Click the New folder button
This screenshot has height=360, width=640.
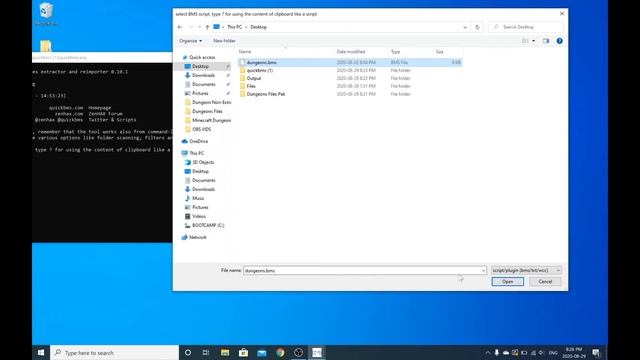click(x=224, y=41)
